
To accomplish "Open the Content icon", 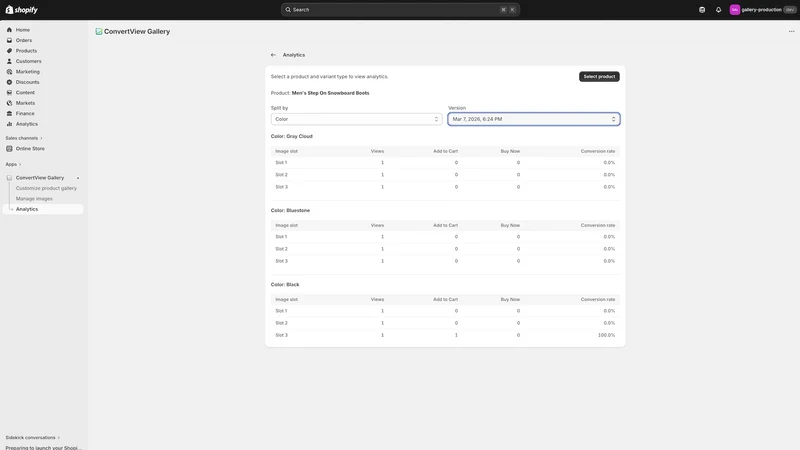I will pos(9,93).
